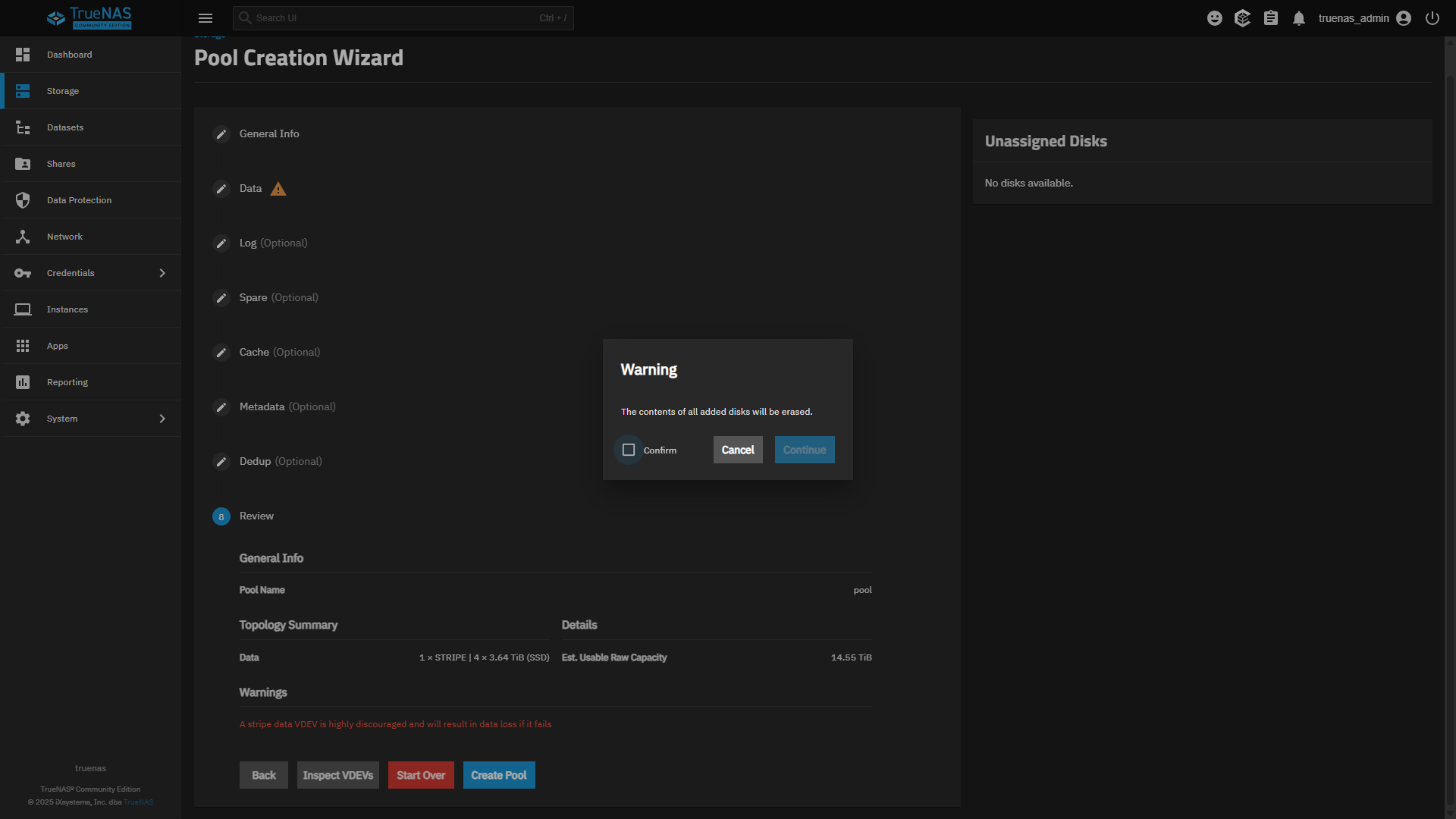This screenshot has height=819, width=1456.
Task: Open the jobs clipboard icon
Action: [x=1271, y=18]
